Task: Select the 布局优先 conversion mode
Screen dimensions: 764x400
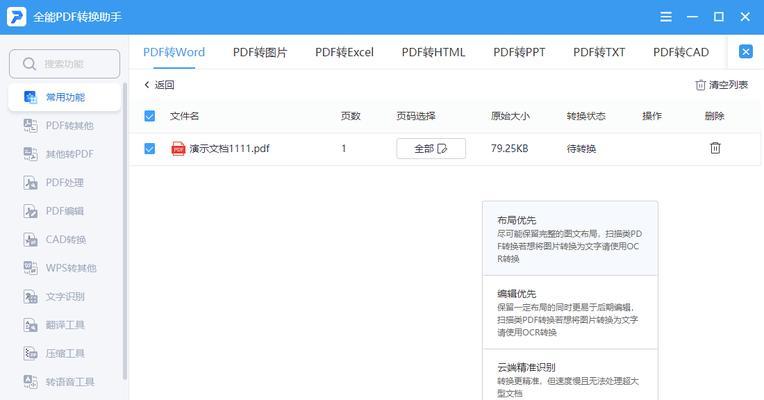Action: tap(570, 239)
